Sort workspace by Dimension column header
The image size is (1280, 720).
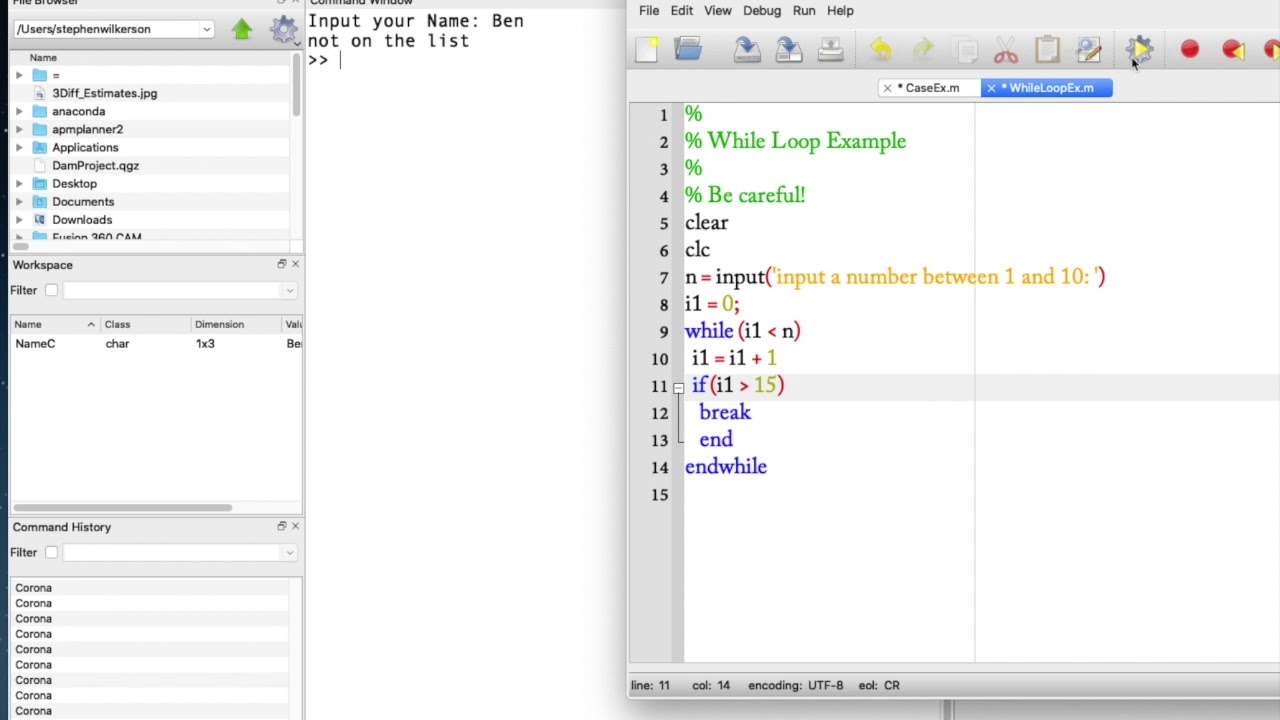(236, 324)
